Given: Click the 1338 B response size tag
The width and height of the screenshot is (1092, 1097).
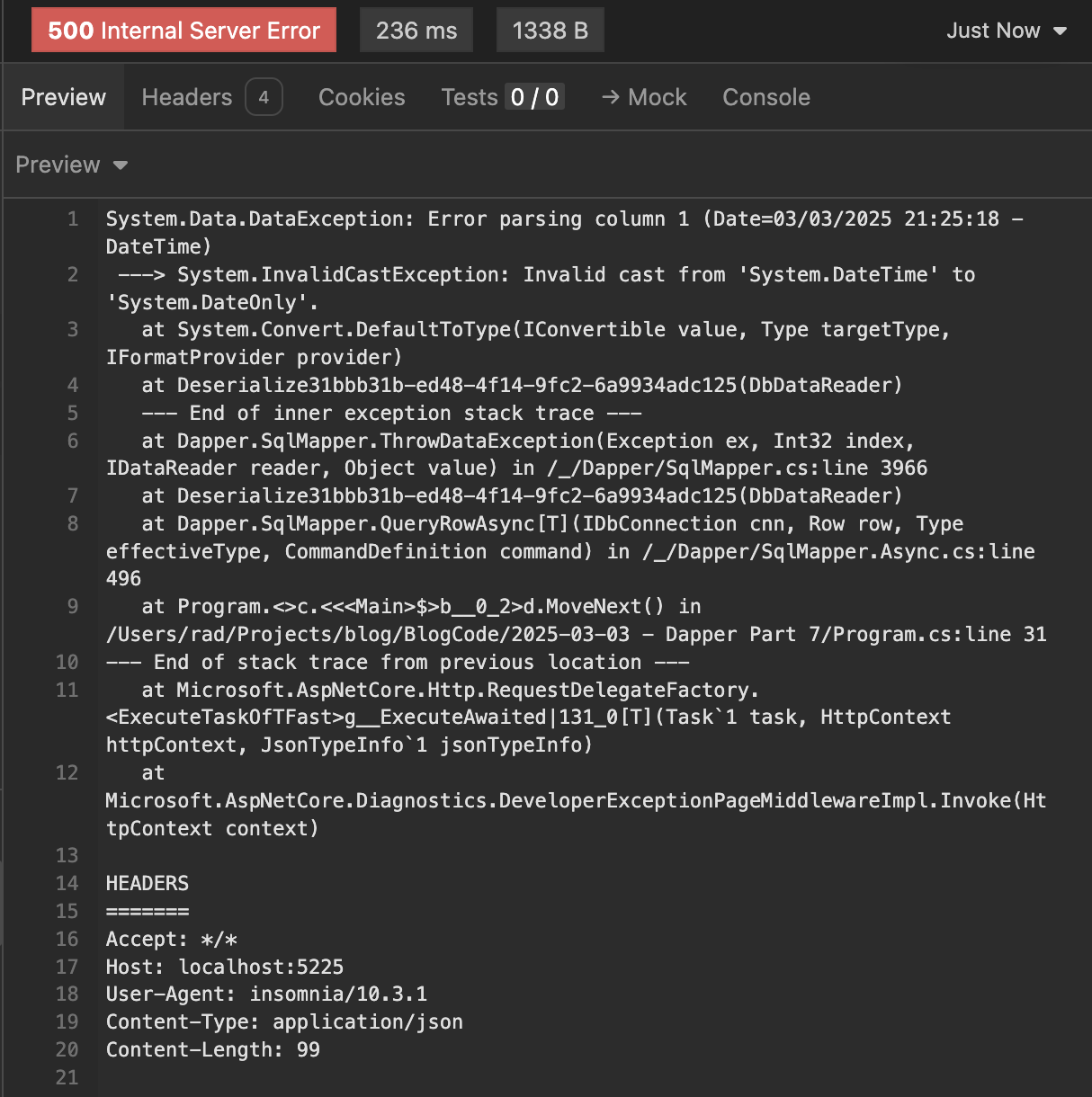Looking at the screenshot, I should coord(550,31).
